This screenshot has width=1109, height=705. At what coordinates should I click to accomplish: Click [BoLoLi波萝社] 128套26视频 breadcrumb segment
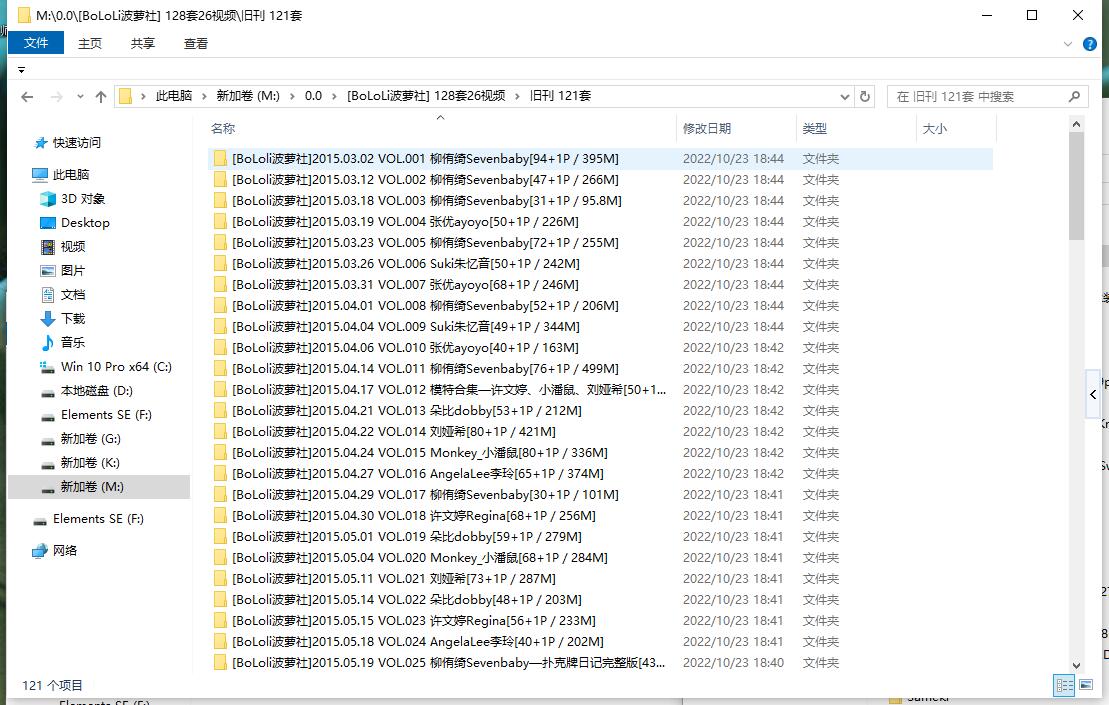426,96
